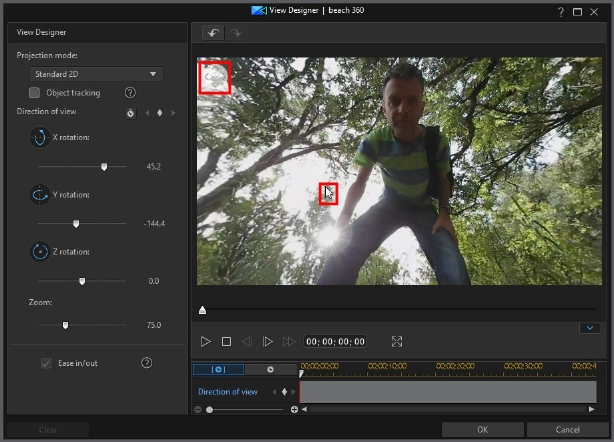This screenshot has height=442, width=614.
Task: Click the Zoom value 75.0
Action: tap(154, 325)
